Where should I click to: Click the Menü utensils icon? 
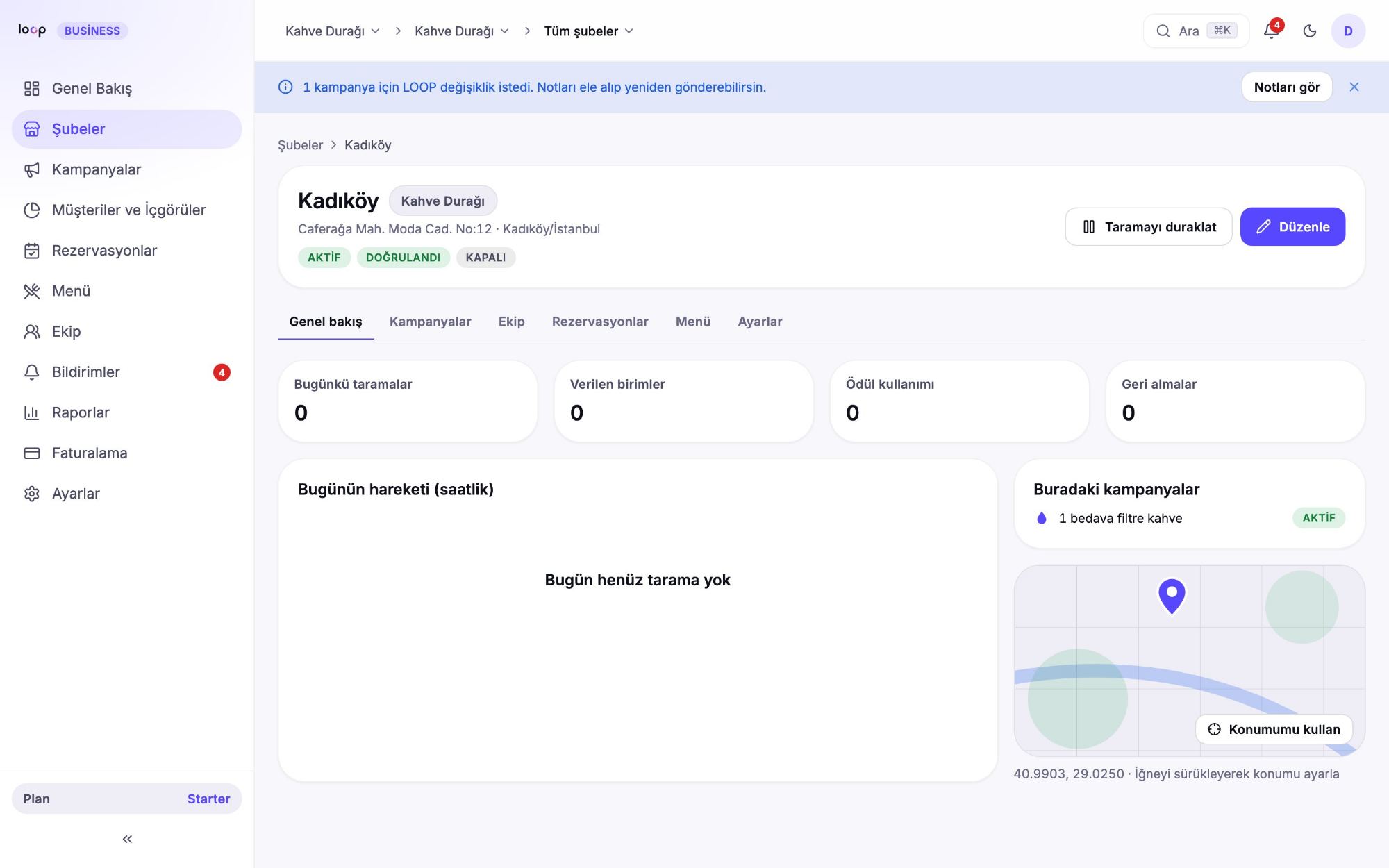[32, 291]
